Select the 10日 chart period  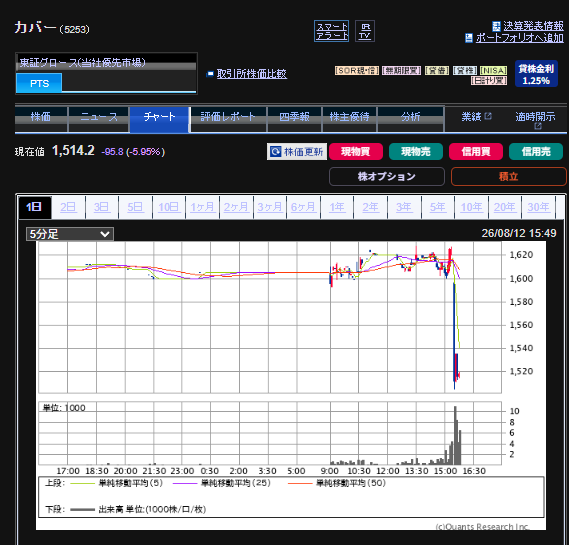(169, 207)
